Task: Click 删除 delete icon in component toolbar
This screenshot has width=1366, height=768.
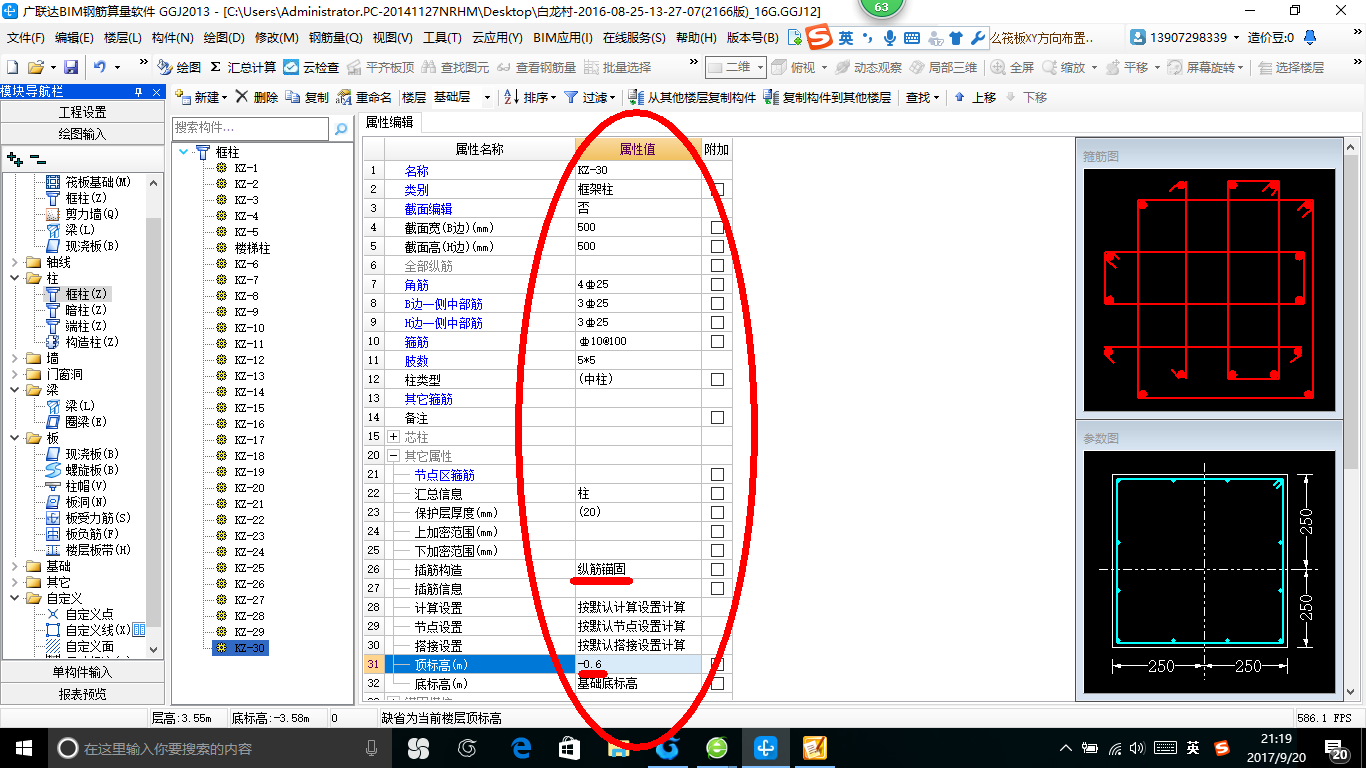Action: (x=256, y=97)
